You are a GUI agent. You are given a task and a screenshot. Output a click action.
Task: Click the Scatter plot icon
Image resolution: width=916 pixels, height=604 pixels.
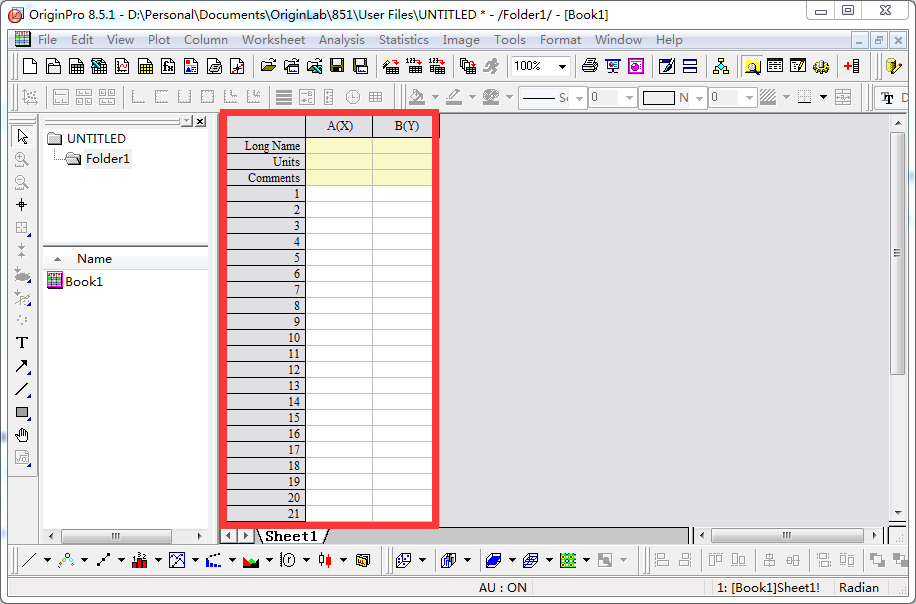pyautogui.click(x=66, y=560)
